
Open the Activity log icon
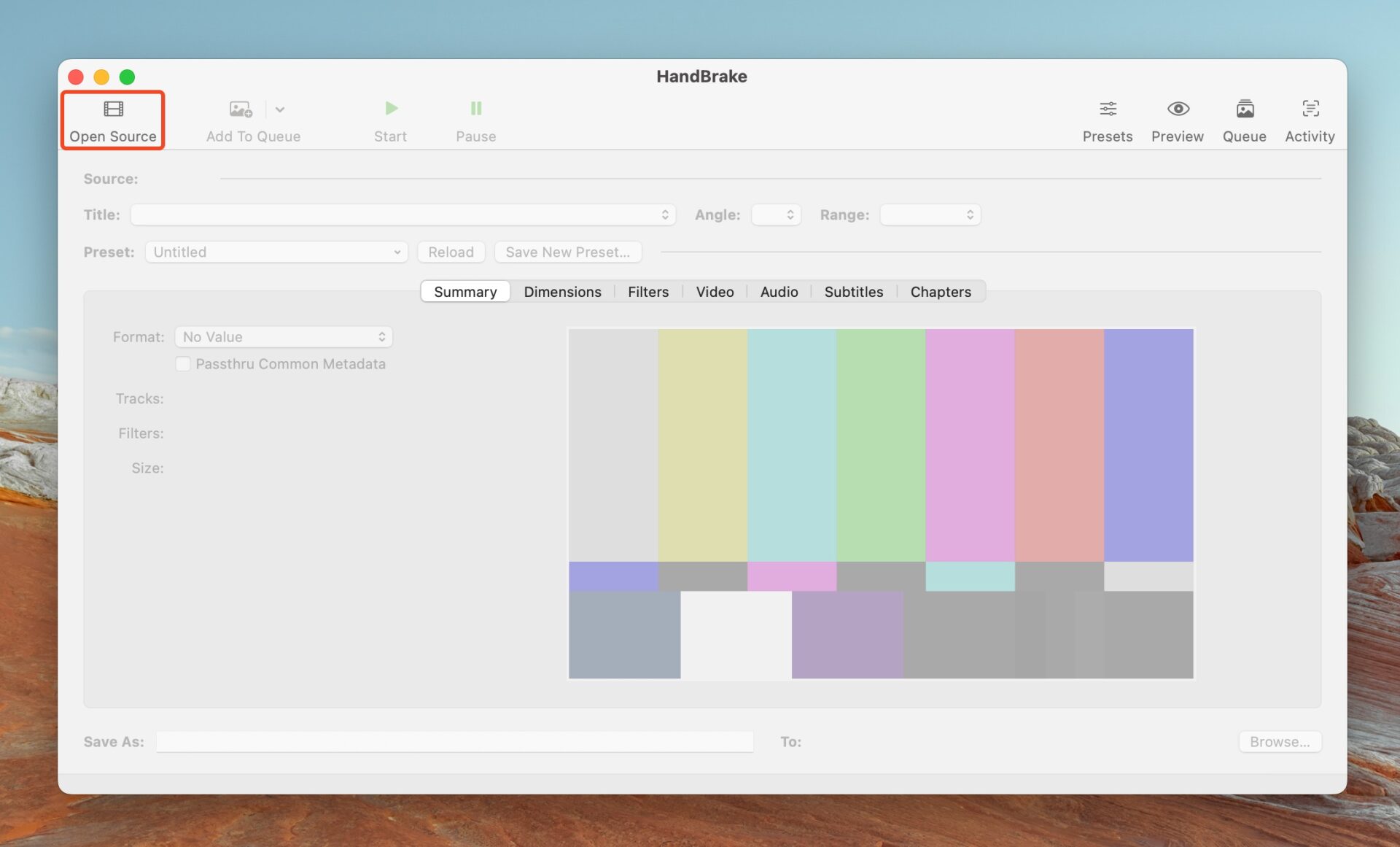[x=1310, y=109]
